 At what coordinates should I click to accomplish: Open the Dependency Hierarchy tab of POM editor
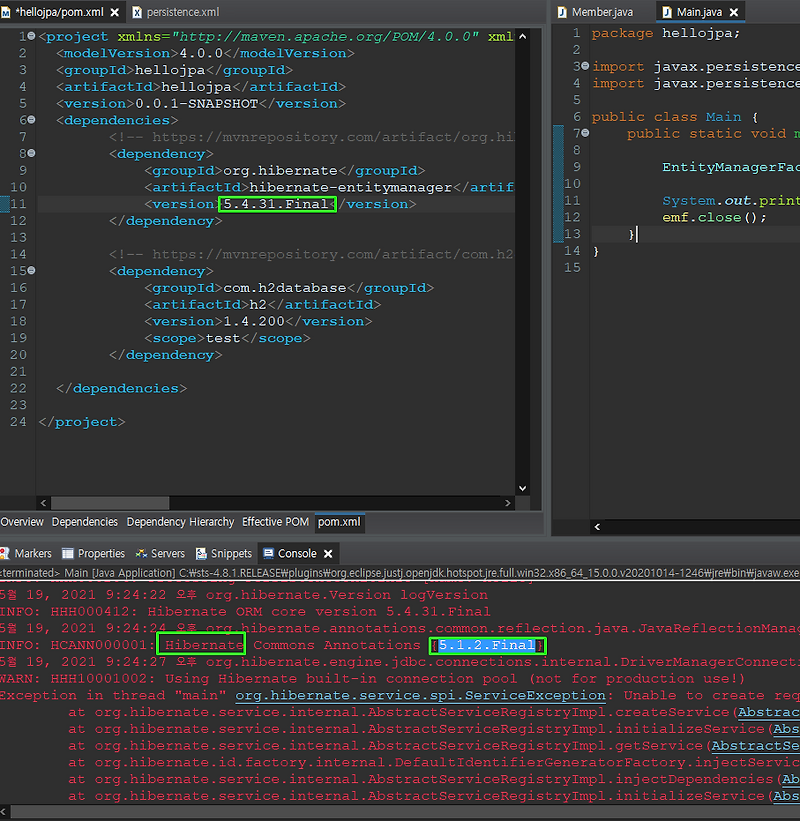tap(180, 522)
